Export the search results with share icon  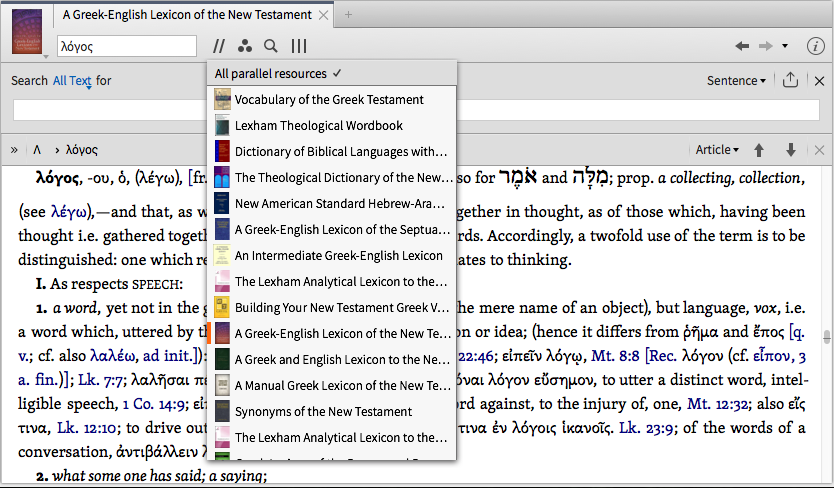(x=790, y=80)
